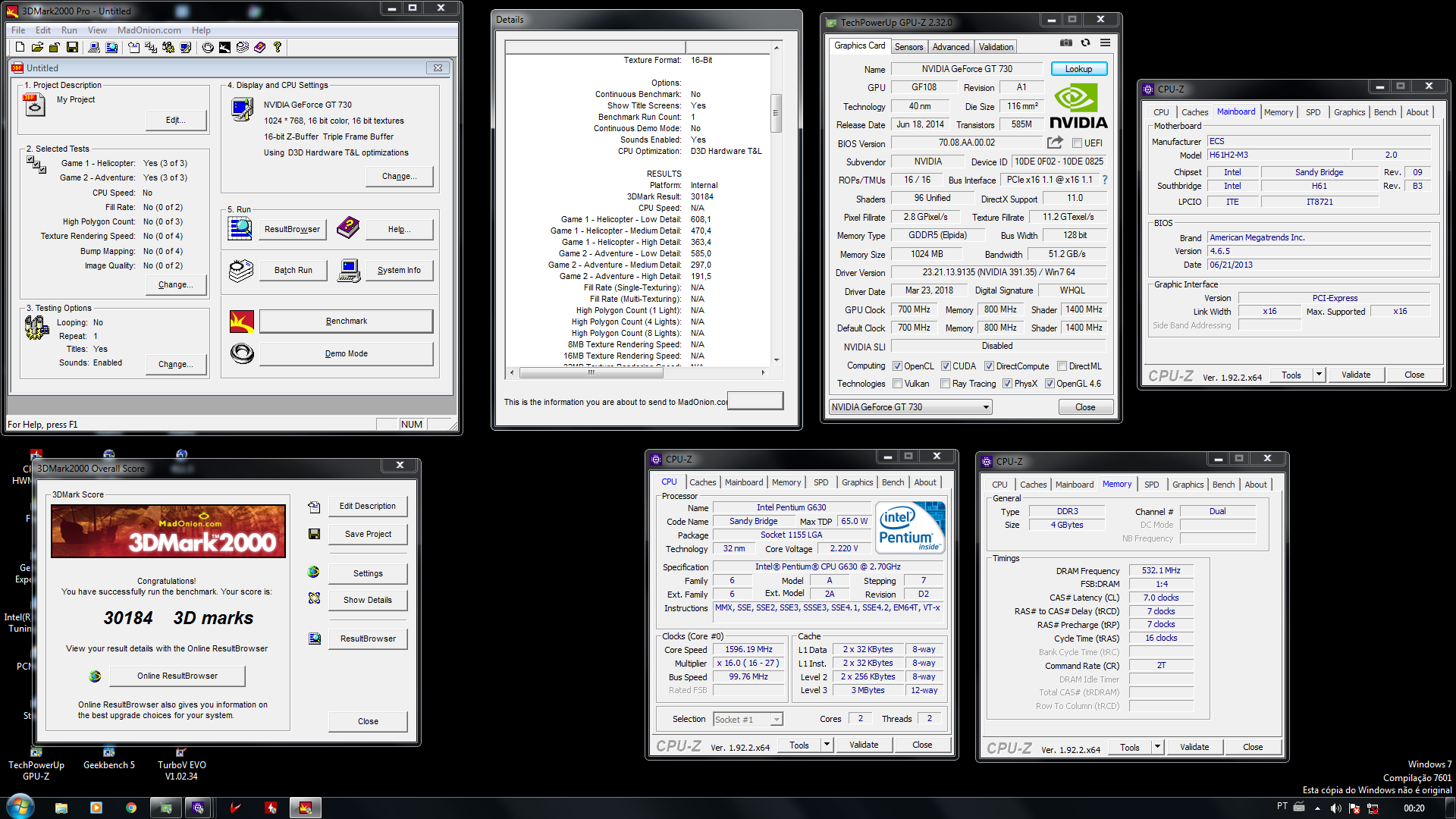1456x819 pixels.
Task: Click the Windows Explorer taskbar icon
Action: tap(61, 808)
